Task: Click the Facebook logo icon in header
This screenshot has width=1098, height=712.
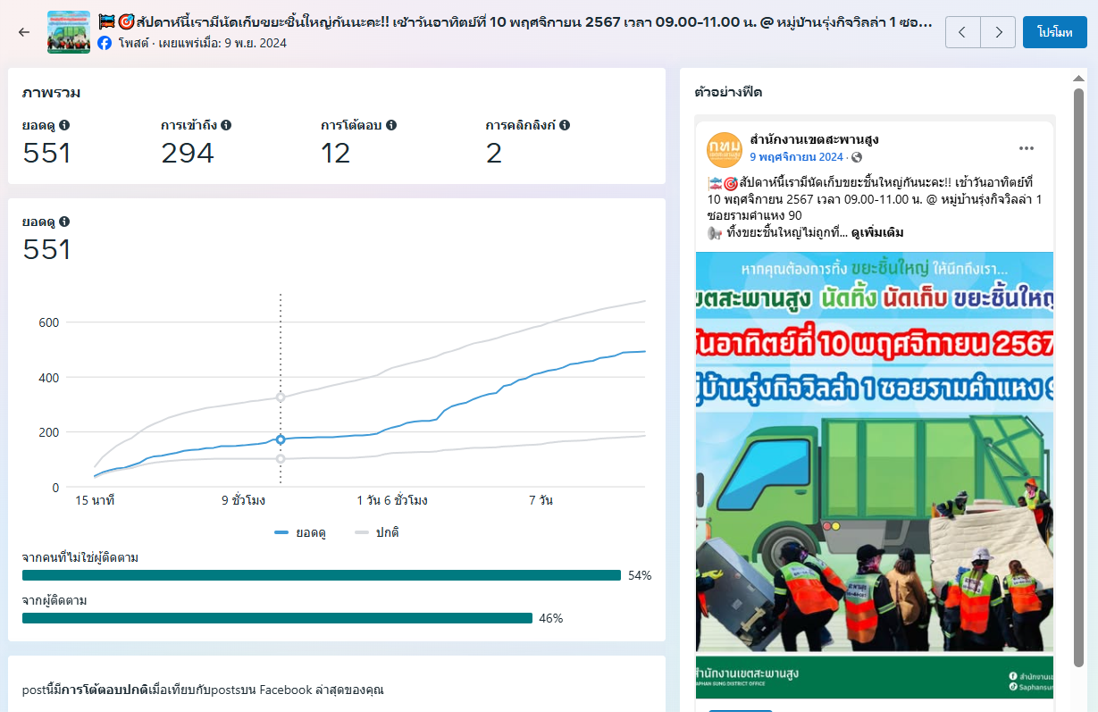Action: tap(104, 43)
